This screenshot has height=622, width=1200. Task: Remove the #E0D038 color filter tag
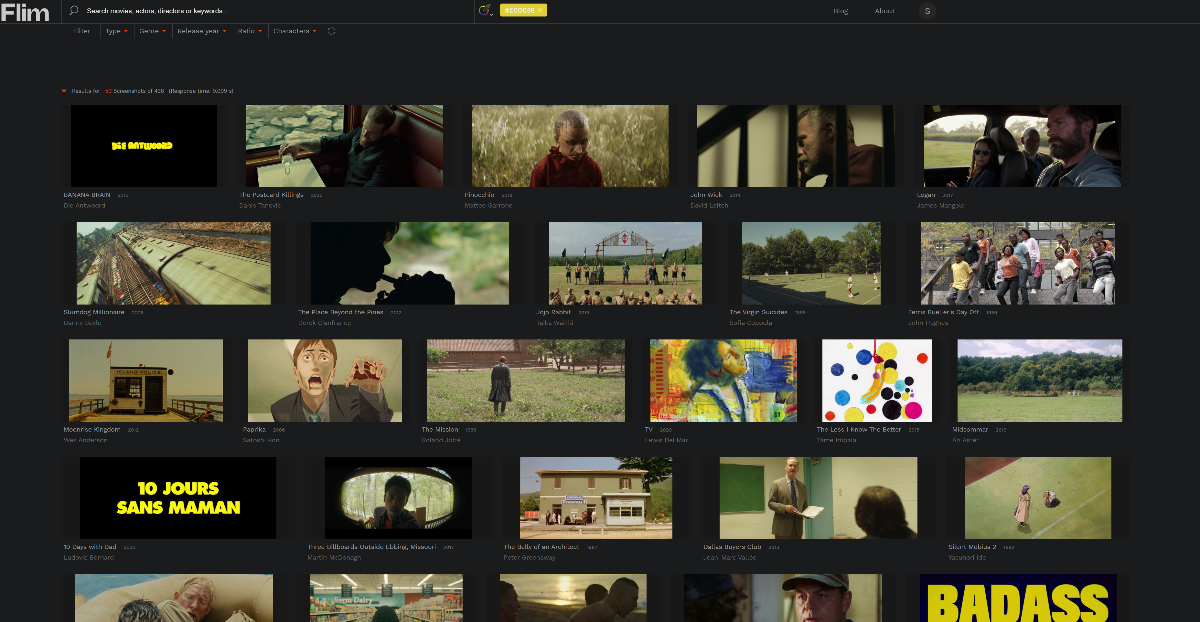[540, 10]
